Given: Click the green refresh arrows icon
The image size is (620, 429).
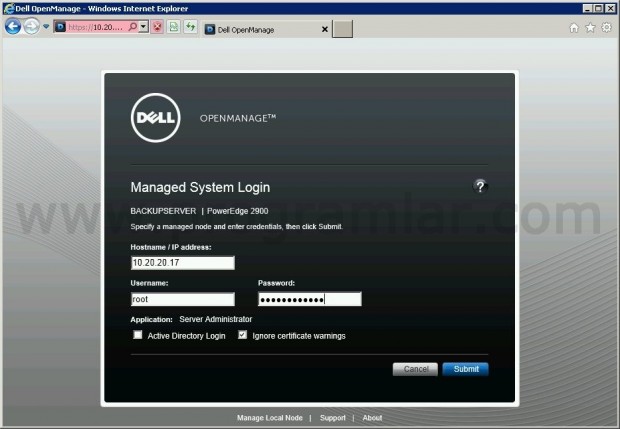Looking at the screenshot, I should click(x=191, y=27).
